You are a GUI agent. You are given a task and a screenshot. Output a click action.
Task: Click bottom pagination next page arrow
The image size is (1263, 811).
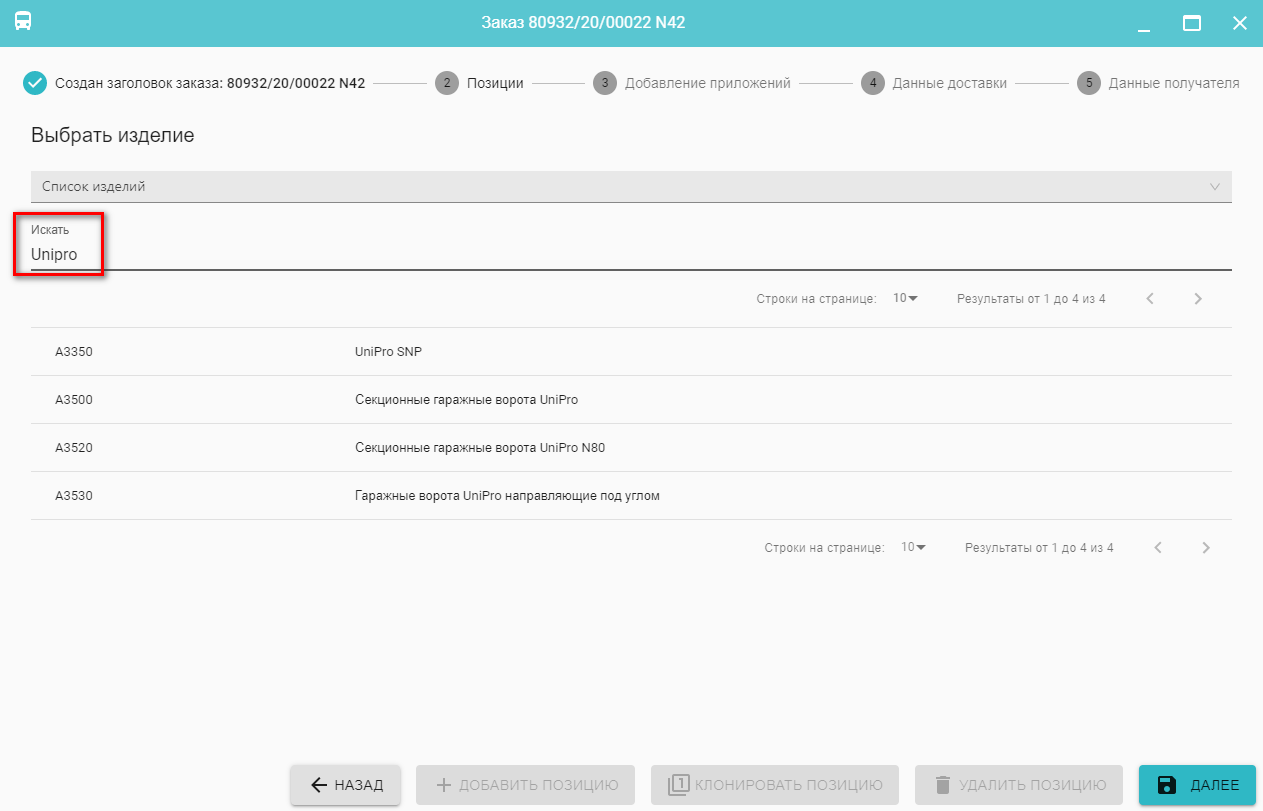[1206, 547]
